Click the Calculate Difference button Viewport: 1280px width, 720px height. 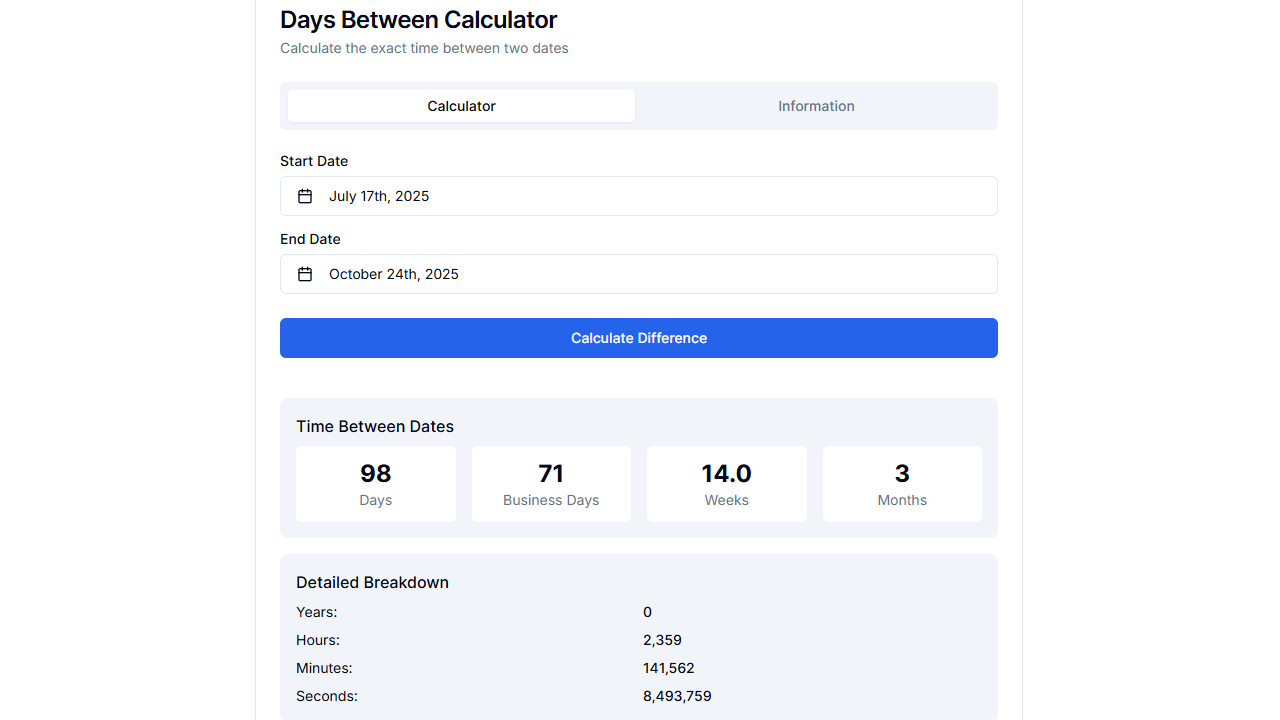tap(638, 338)
